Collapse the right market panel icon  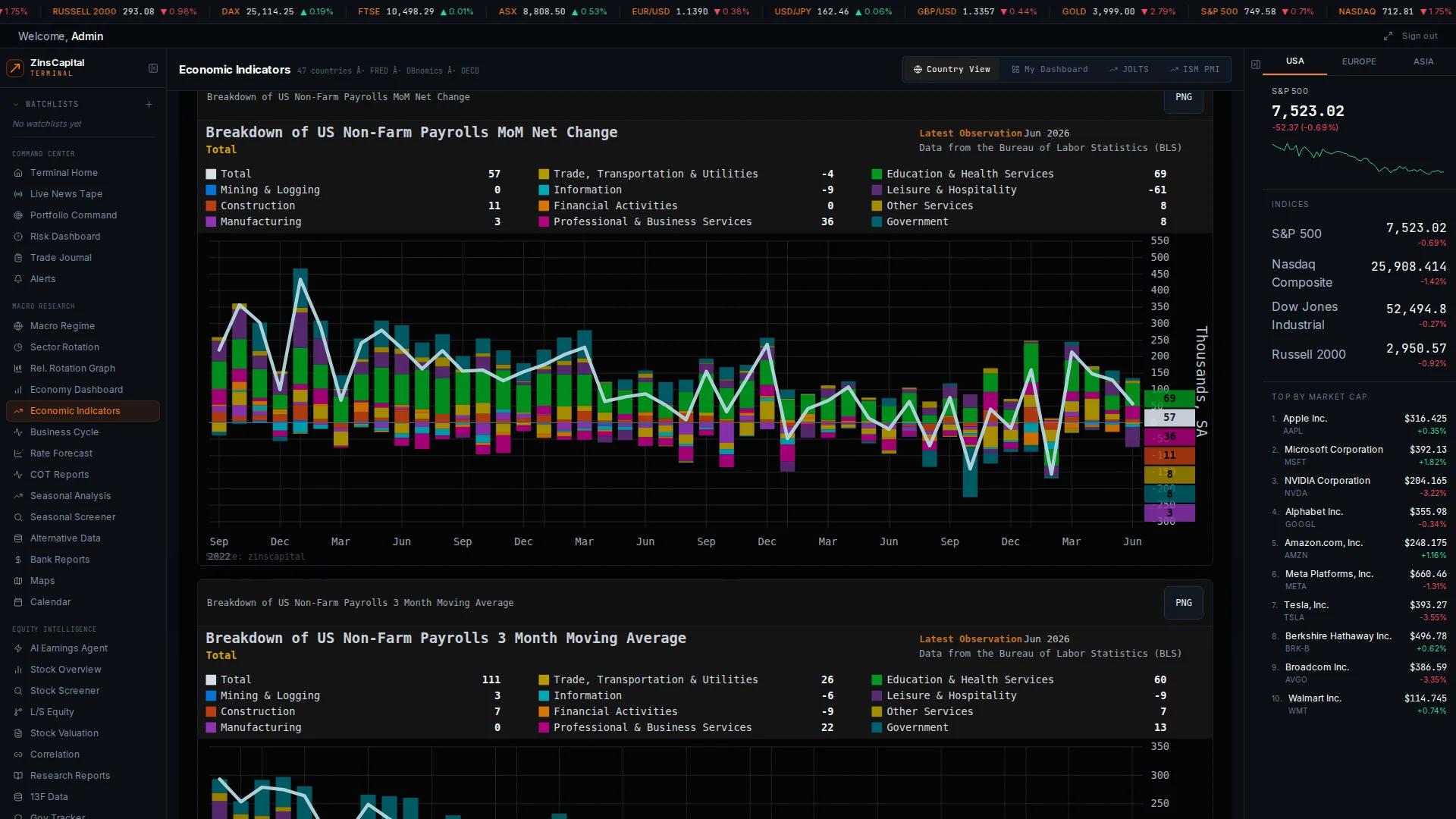click(x=1256, y=64)
